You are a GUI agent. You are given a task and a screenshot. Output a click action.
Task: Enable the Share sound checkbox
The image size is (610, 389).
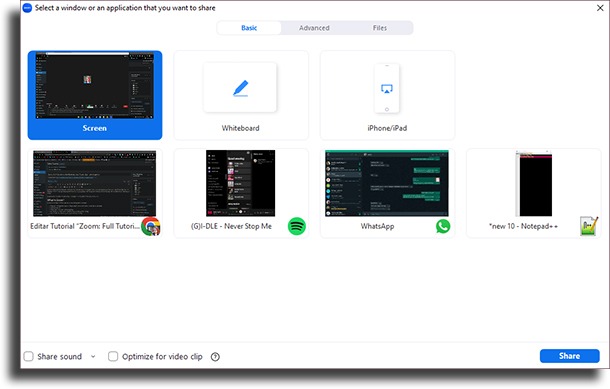(x=28, y=356)
